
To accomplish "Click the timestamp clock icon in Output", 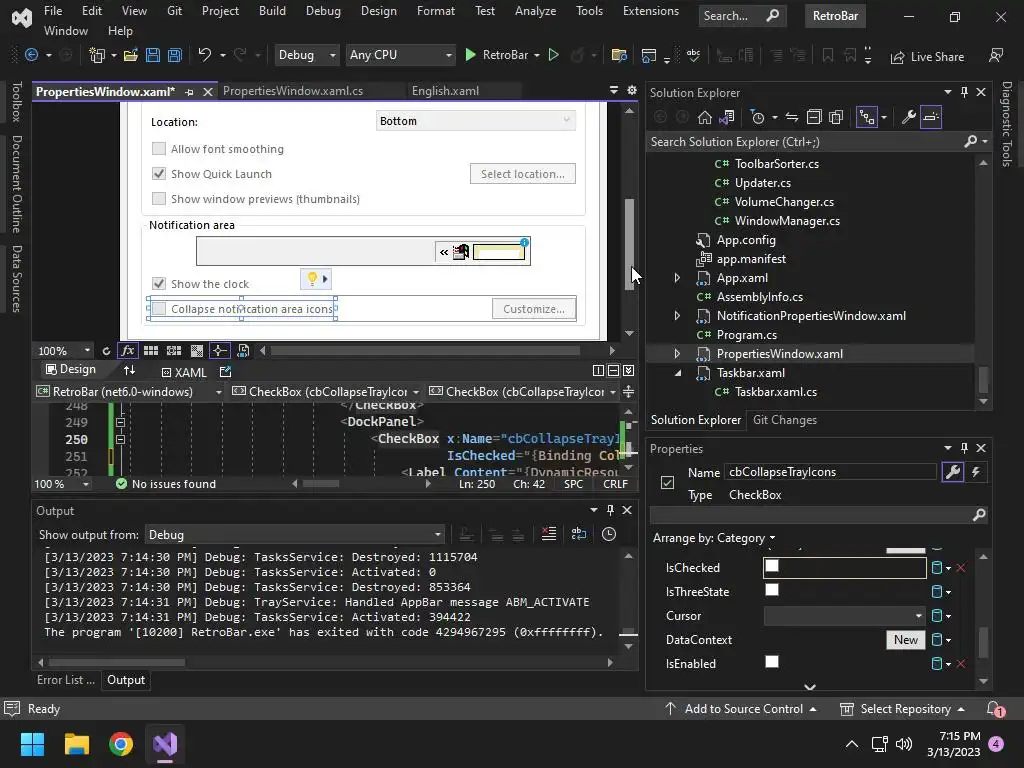I will (609, 534).
